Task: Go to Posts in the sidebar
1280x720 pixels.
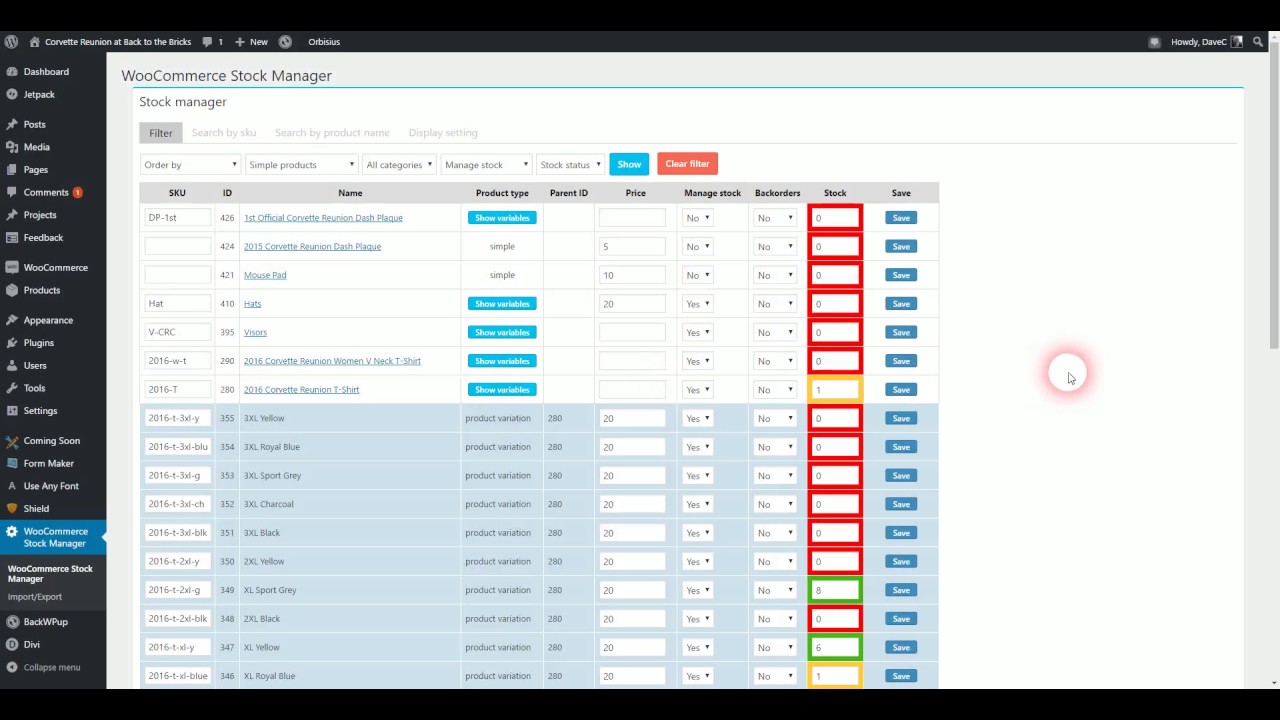Action: click(34, 124)
